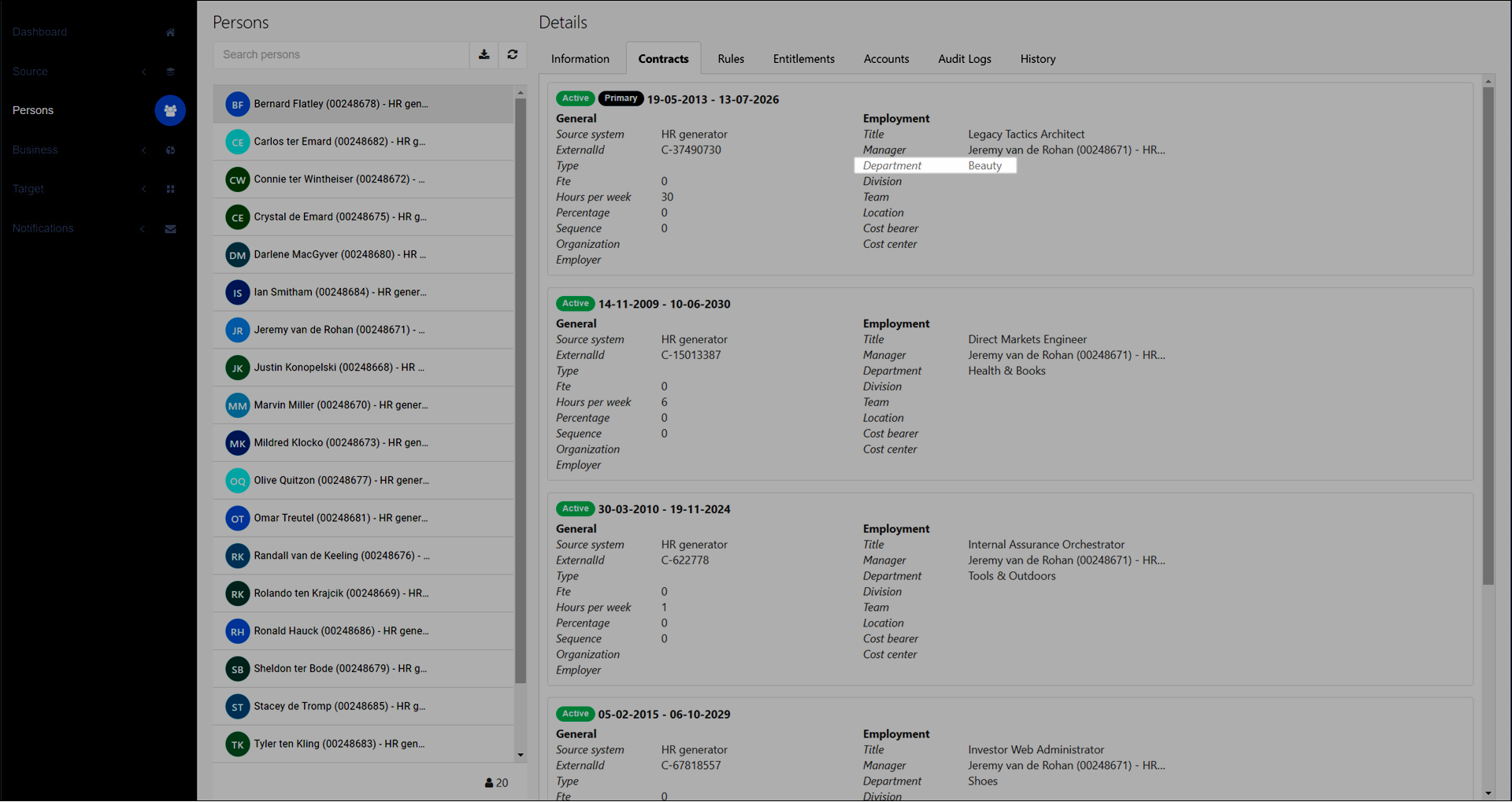The image size is (1512, 802).
Task: View the History tab
Action: pyautogui.click(x=1038, y=59)
